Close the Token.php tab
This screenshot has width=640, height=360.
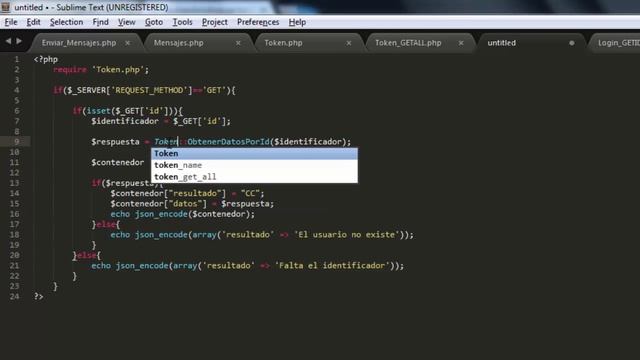[x=349, y=43]
